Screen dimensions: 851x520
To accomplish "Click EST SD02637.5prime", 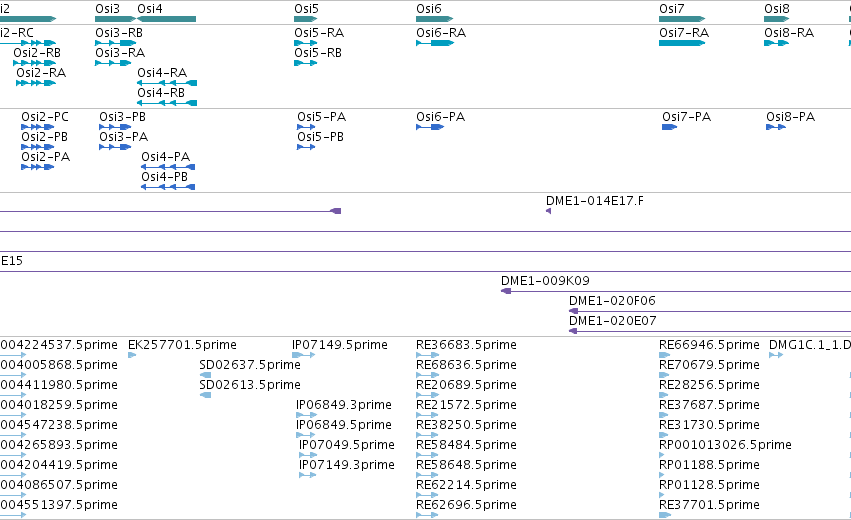I will pyautogui.click(x=250, y=365).
